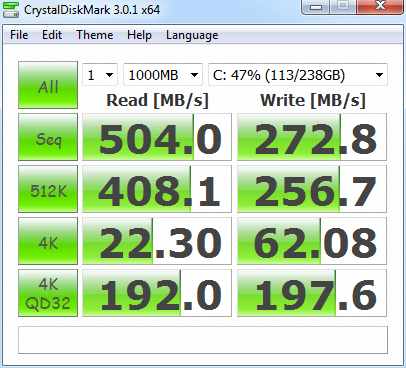Image resolution: width=406 pixels, height=368 pixels.
Task: Open the Help menu
Action: [x=139, y=35]
